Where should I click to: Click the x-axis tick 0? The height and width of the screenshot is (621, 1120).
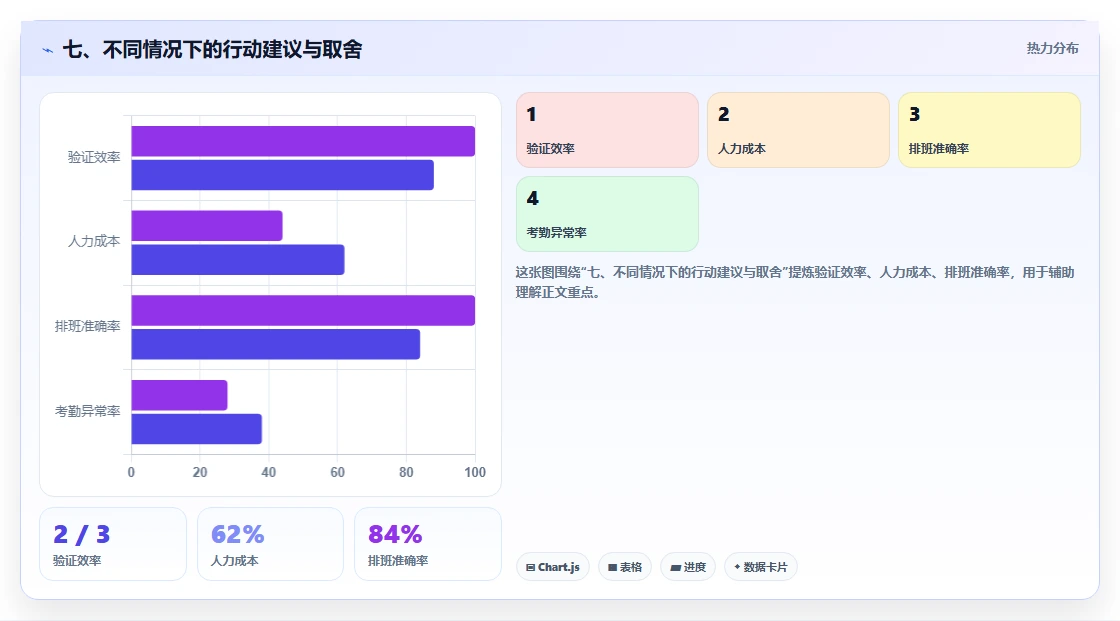coord(131,472)
